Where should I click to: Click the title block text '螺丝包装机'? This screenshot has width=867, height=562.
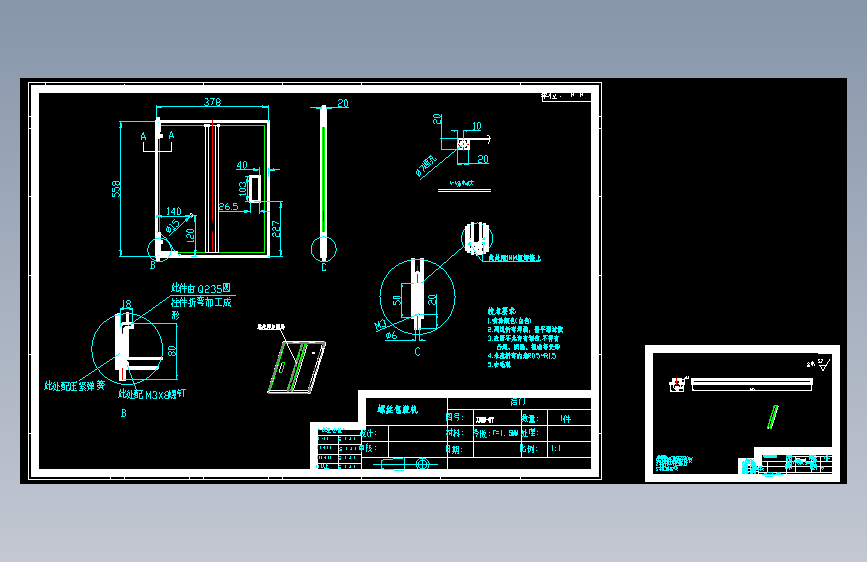pos(398,409)
